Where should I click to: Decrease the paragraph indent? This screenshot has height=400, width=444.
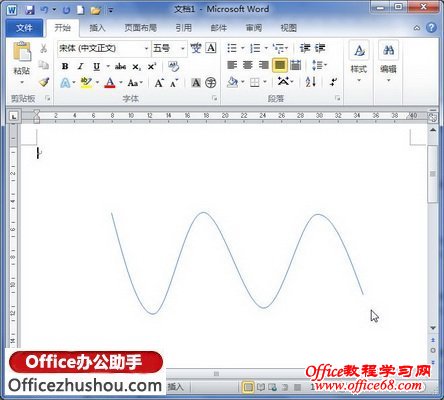[x=305, y=48]
